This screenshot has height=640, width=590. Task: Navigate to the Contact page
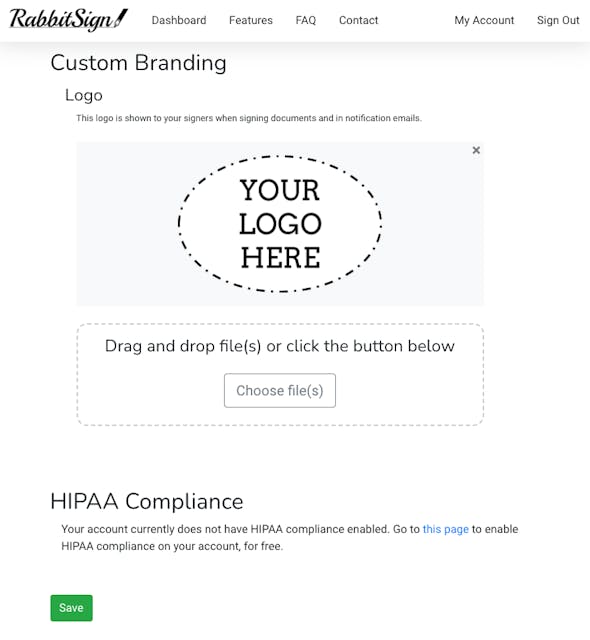(358, 20)
